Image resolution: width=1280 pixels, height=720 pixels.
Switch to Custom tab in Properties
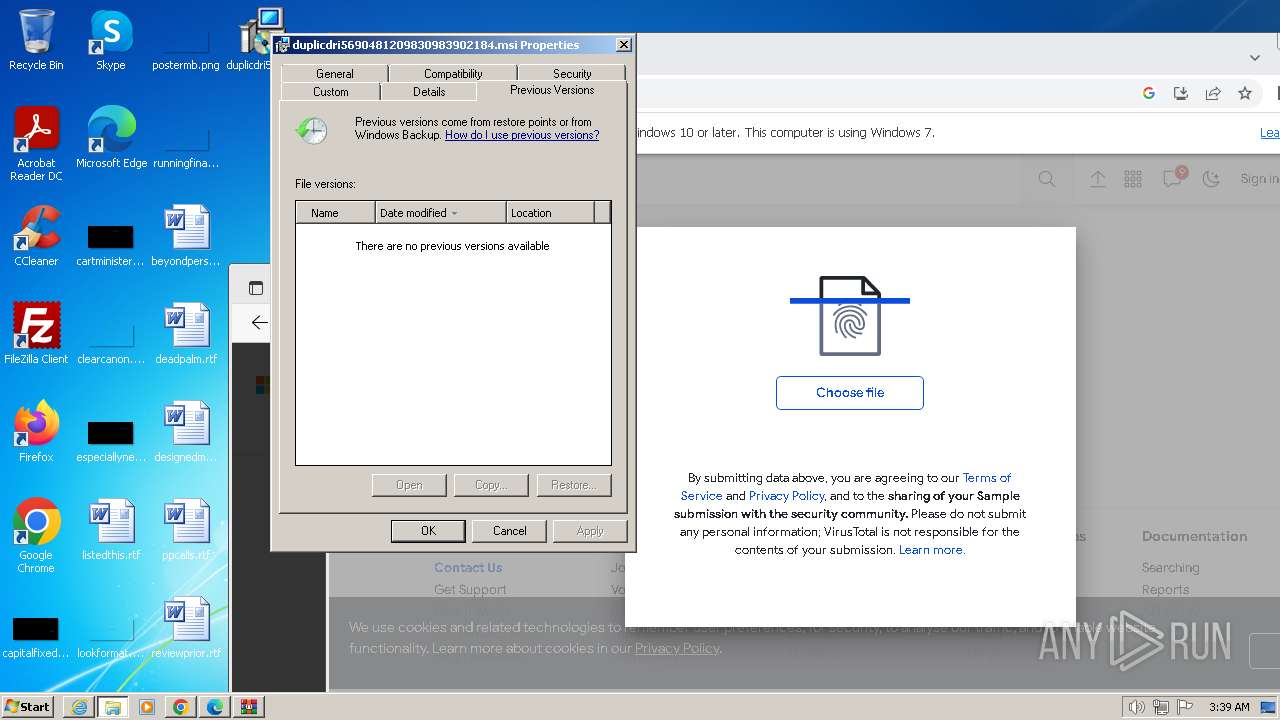[331, 91]
